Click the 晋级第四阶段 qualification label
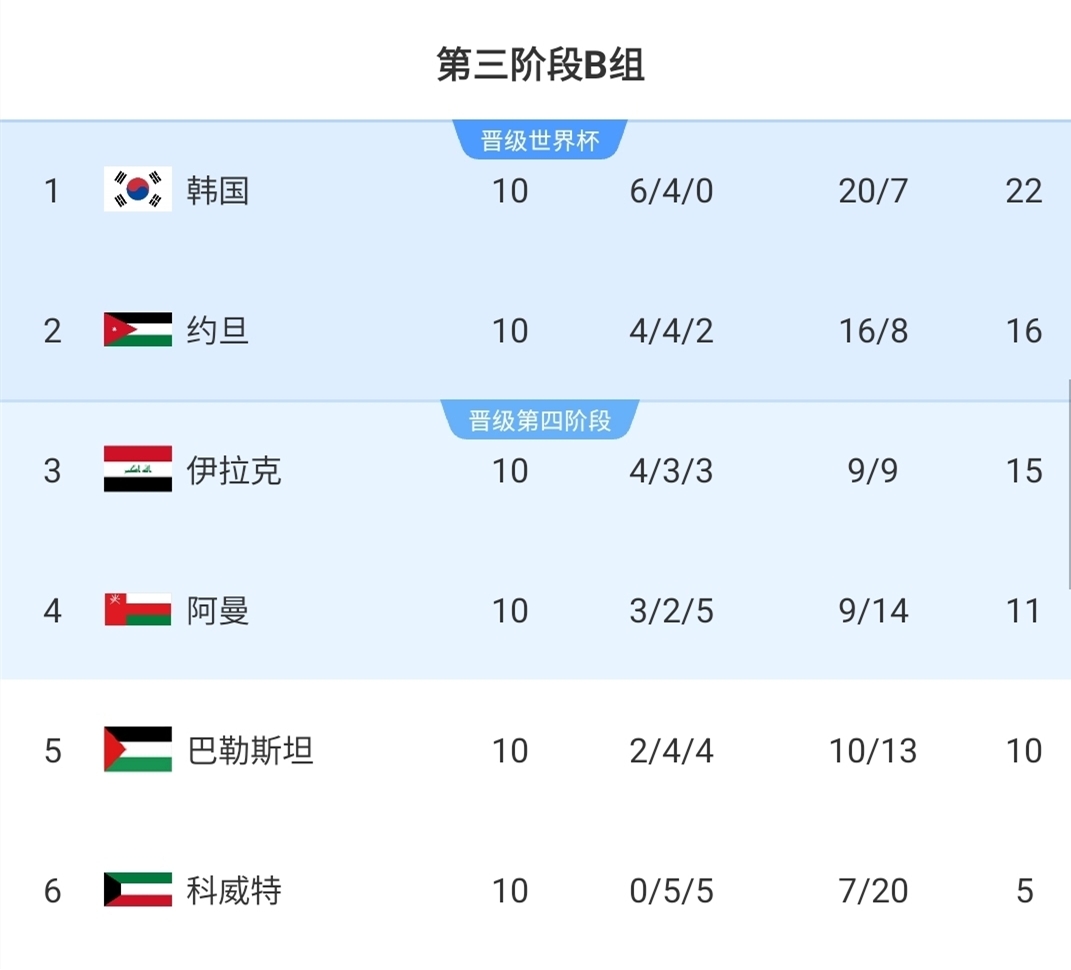Image resolution: width=1071 pixels, height=970 pixels. 540,421
